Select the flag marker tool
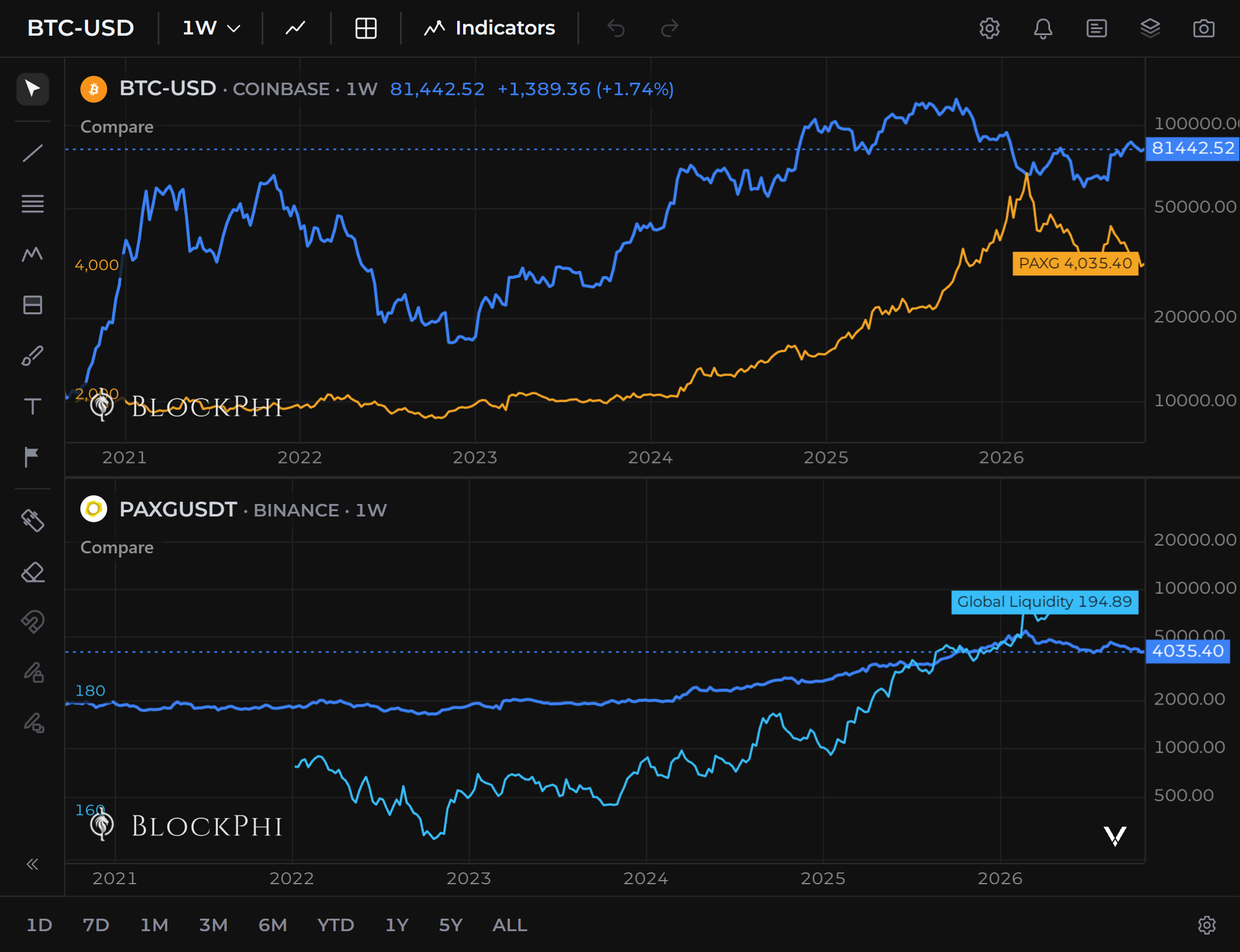The height and width of the screenshot is (952, 1240). click(32, 457)
